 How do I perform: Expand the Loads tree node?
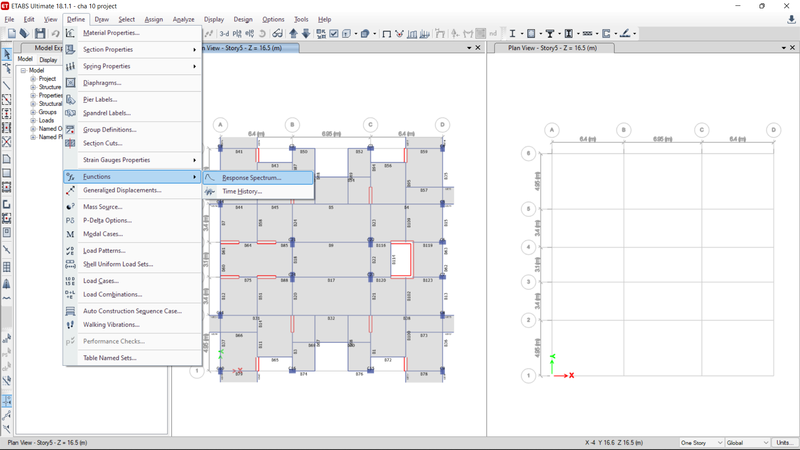33,120
